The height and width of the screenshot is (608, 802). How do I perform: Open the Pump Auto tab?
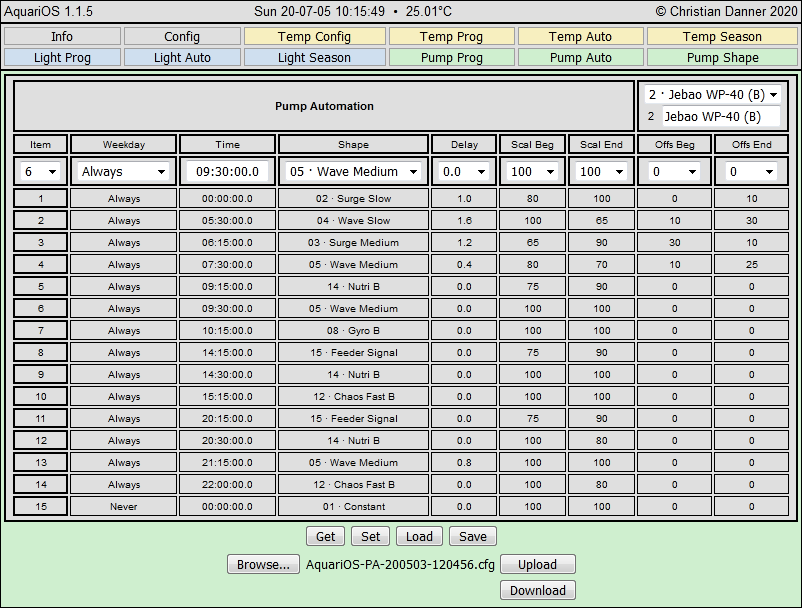coord(581,58)
